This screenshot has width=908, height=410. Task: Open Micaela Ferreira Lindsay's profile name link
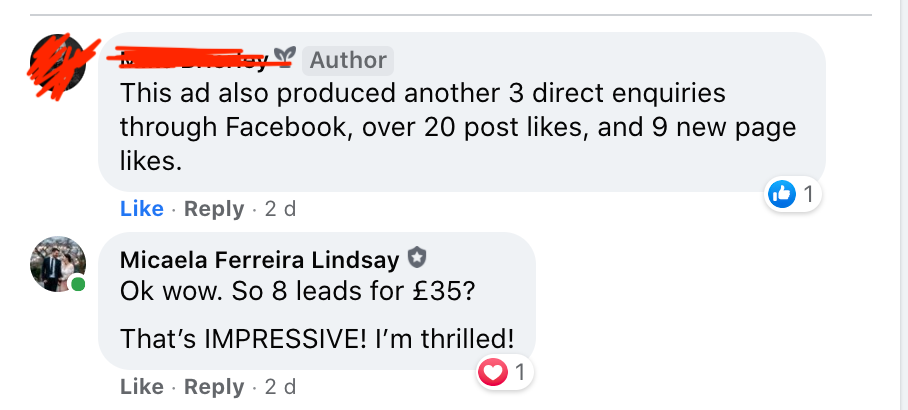tap(259, 260)
